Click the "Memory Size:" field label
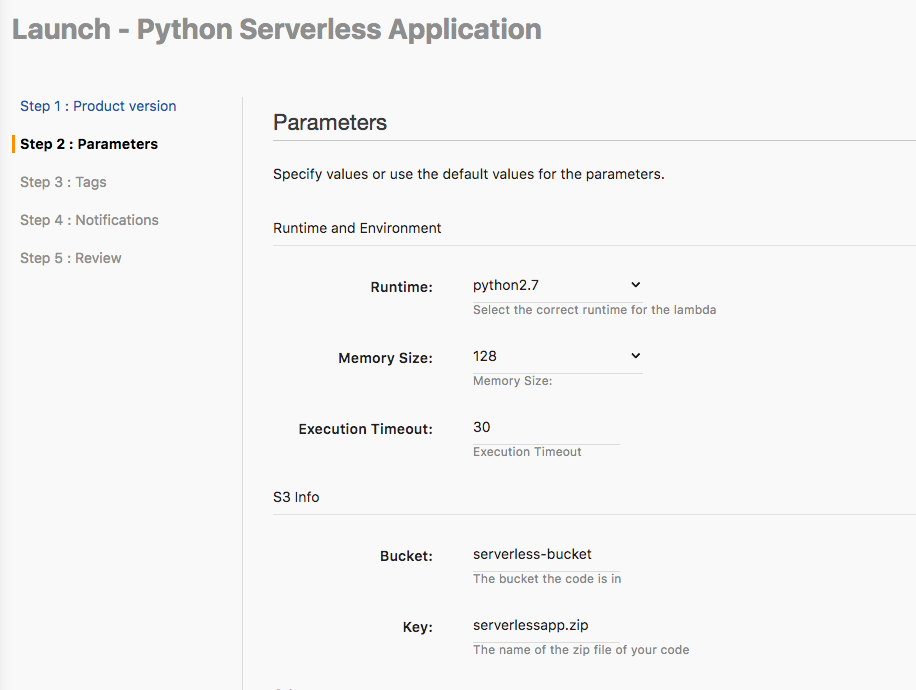 click(x=385, y=358)
